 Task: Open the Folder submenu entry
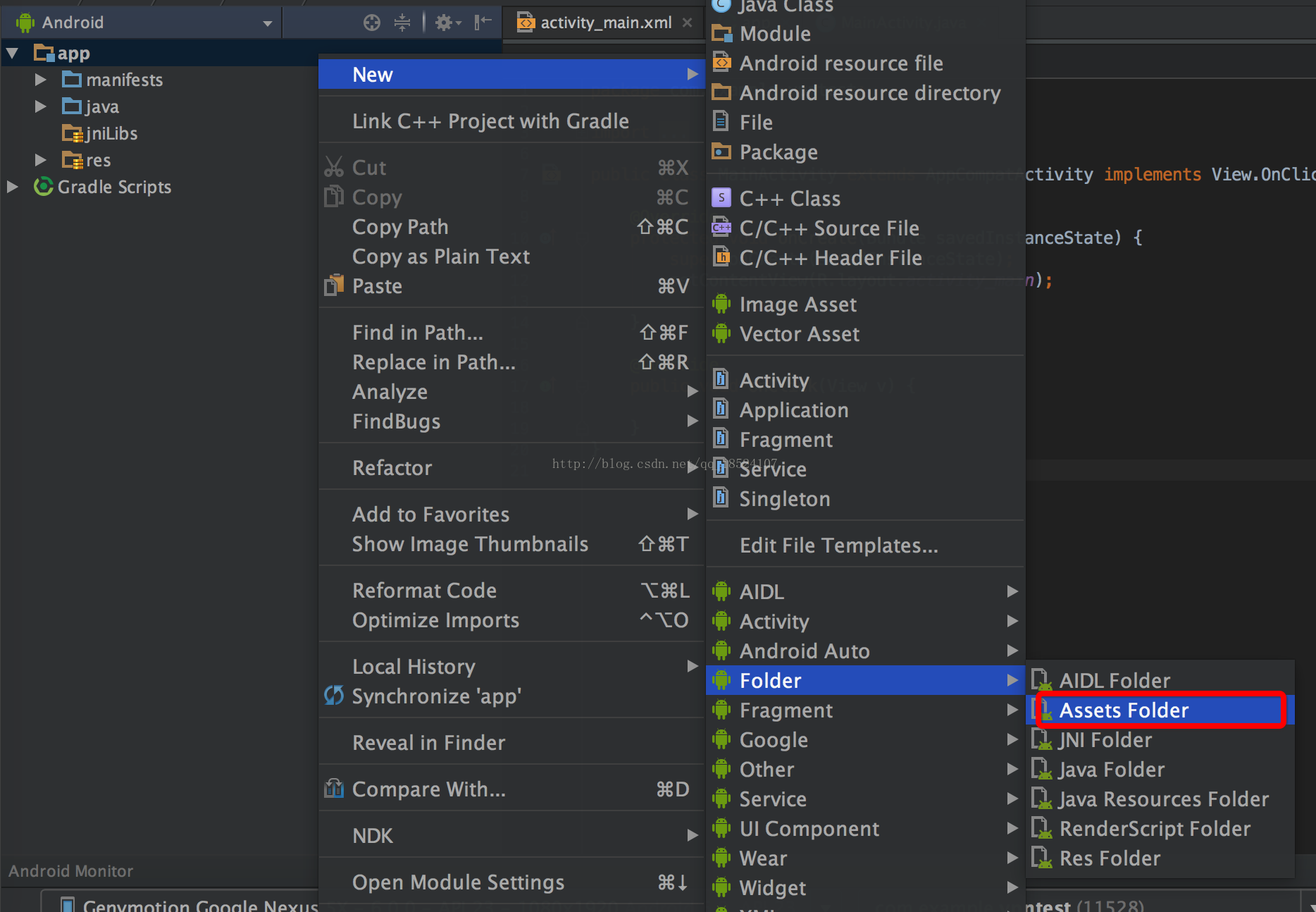(865, 680)
